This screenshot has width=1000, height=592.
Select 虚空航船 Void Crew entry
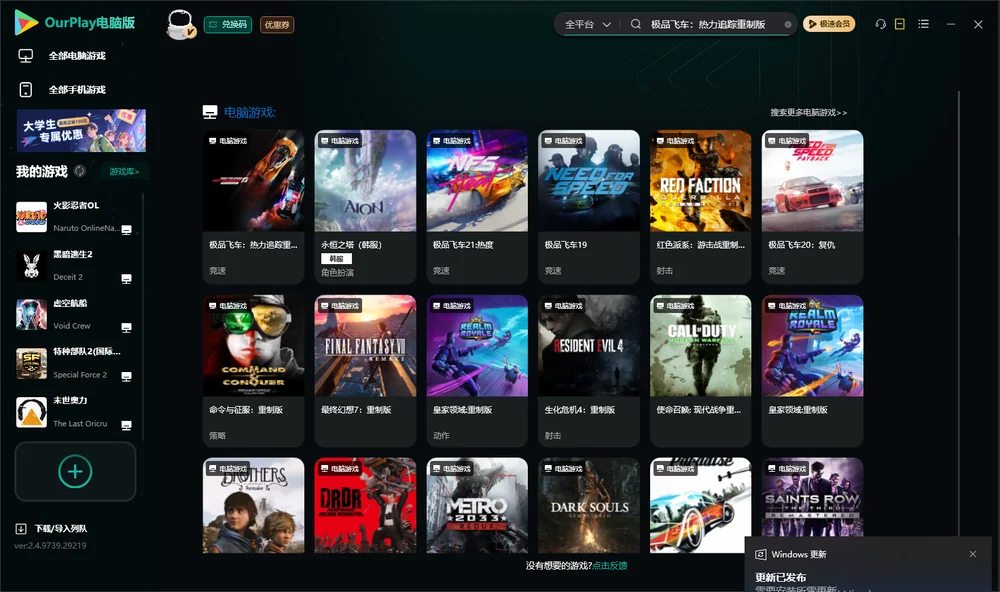(75, 314)
